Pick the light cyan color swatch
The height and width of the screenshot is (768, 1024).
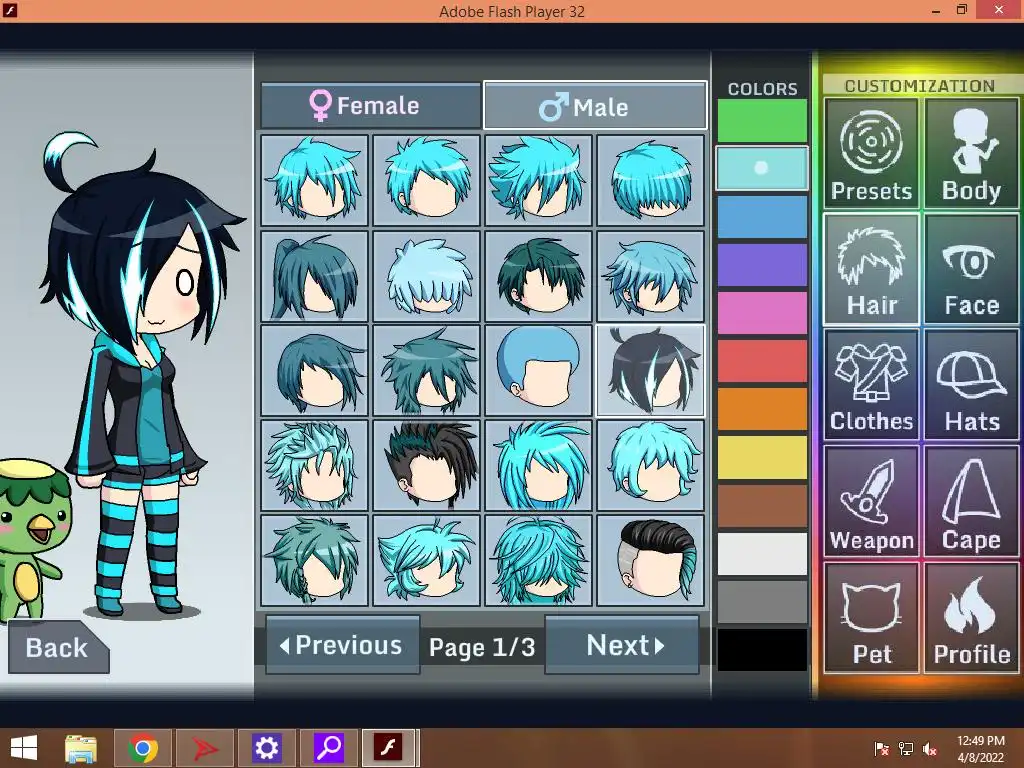point(762,168)
